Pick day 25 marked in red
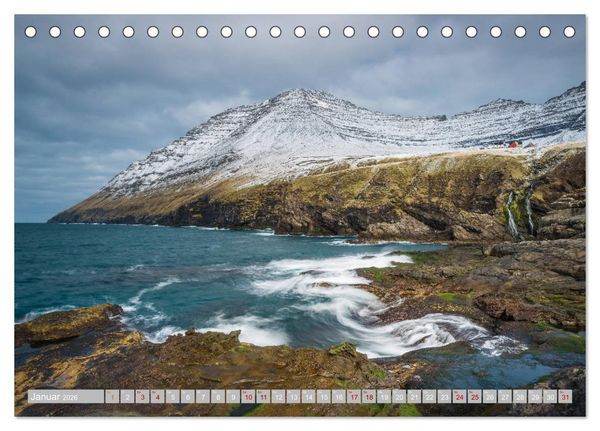 tap(474, 397)
